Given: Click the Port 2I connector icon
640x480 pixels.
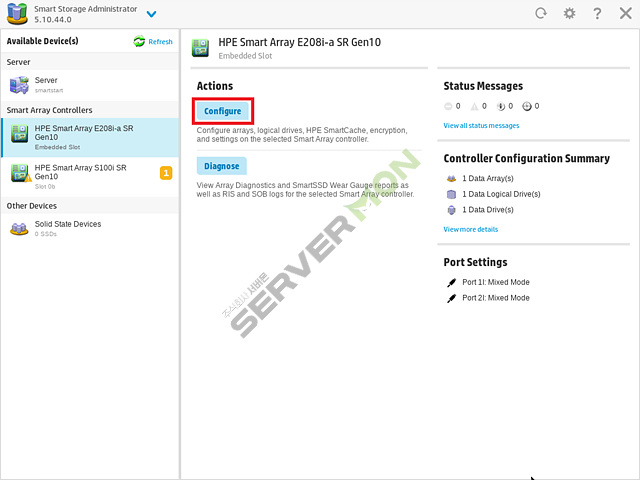Looking at the screenshot, I should pyautogui.click(x=451, y=298).
